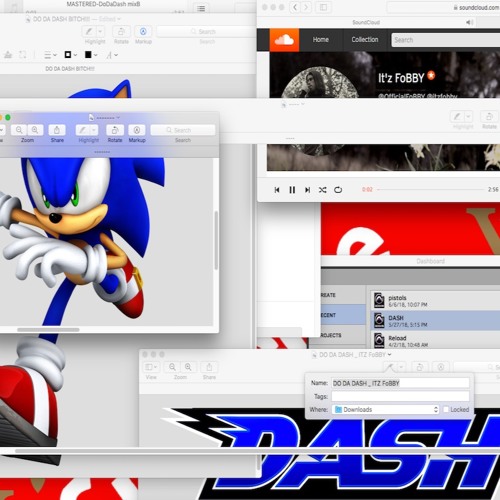Image resolution: width=500 pixels, height=500 pixels.
Task: Open the Projects sidebar section
Action: coord(343,335)
